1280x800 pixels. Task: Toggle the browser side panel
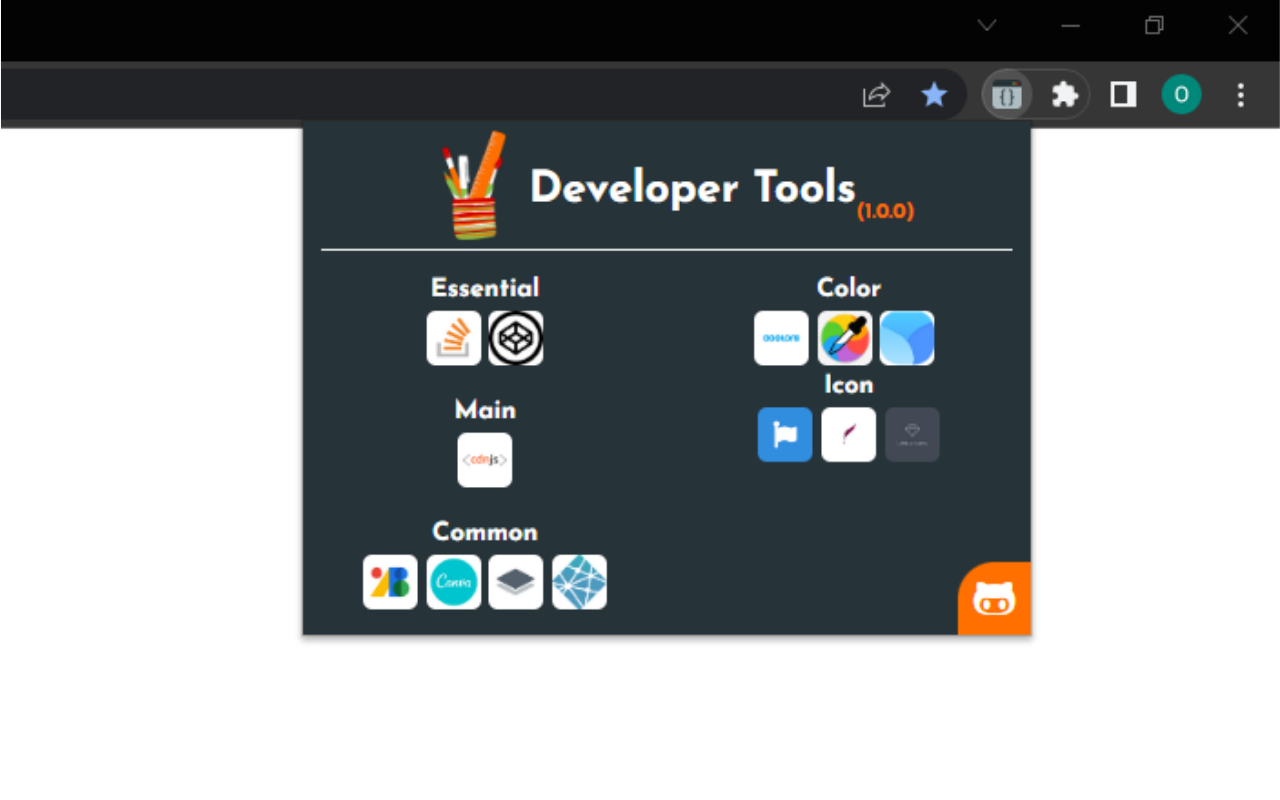[x=1122, y=94]
